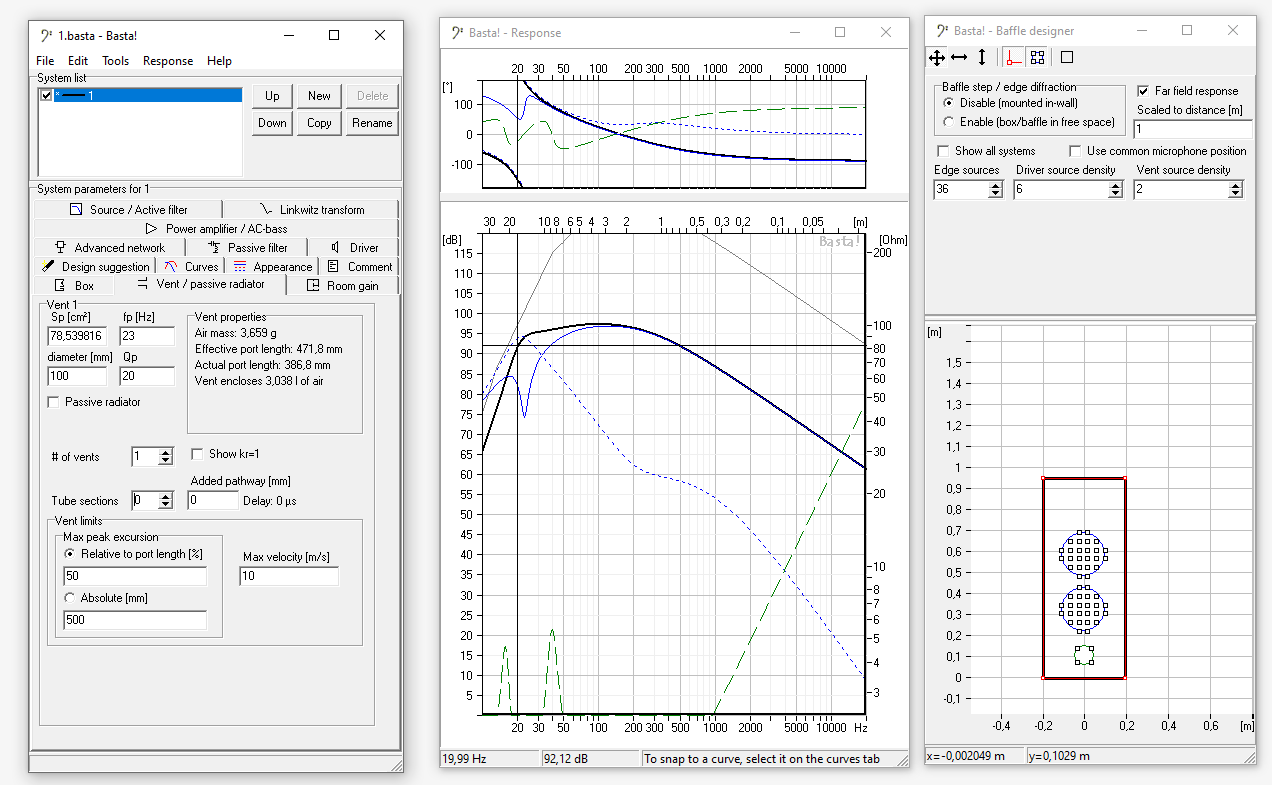The width and height of the screenshot is (1272, 785).
Task: Click the Sp [cm²] input field
Action: click(77, 335)
